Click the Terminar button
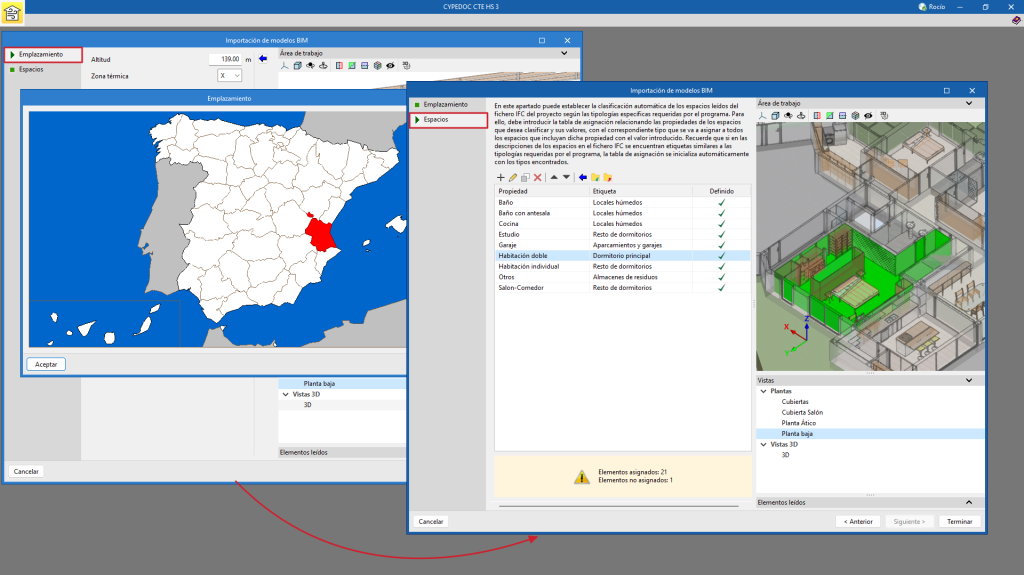Screen dimensions: 1024x575 click(x=960, y=521)
